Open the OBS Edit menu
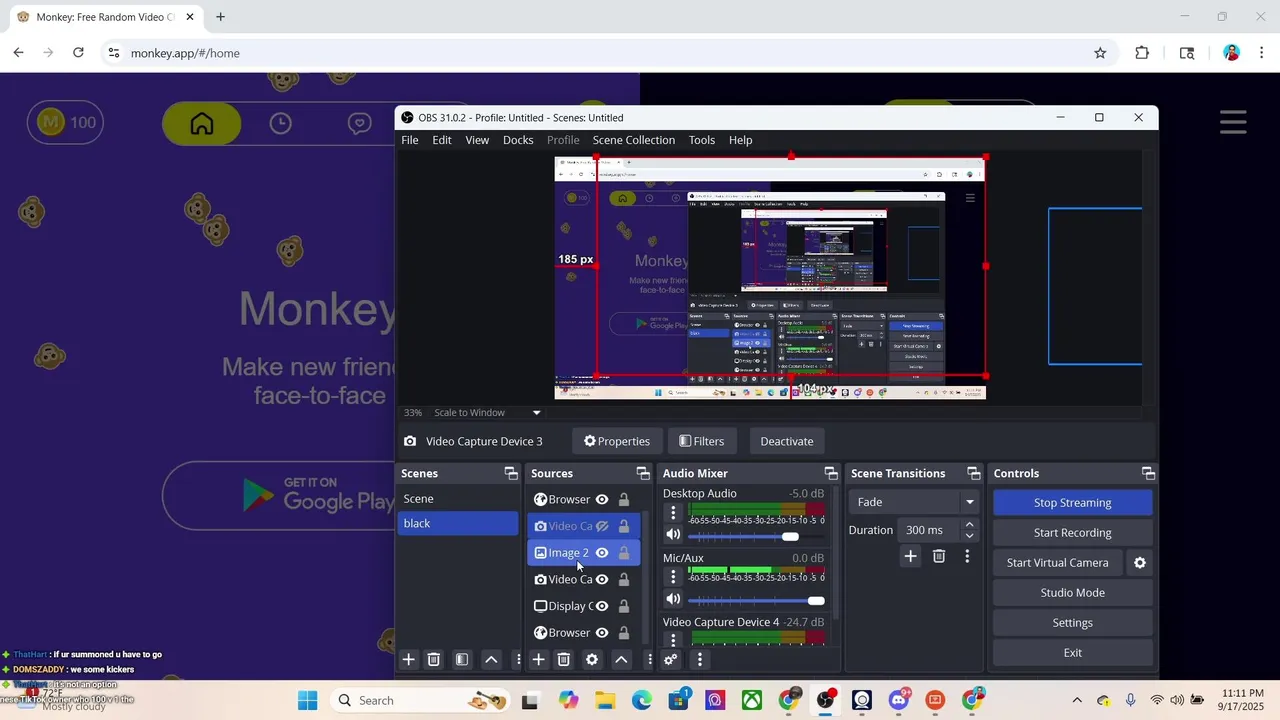 click(x=442, y=140)
